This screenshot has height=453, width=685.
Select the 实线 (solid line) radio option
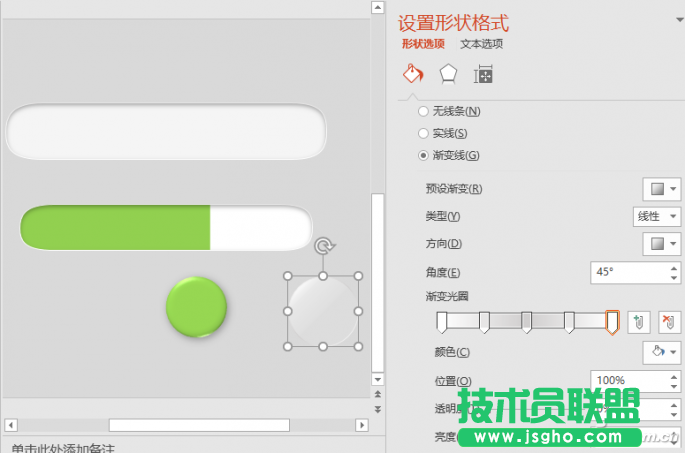coord(424,133)
